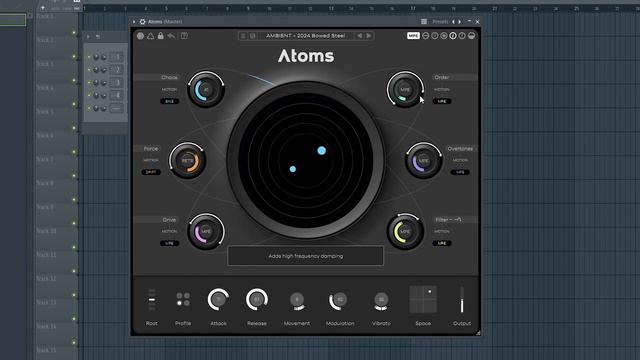640x360 pixels.
Task: Open the Filter motion type selector
Action: [x=442, y=243]
